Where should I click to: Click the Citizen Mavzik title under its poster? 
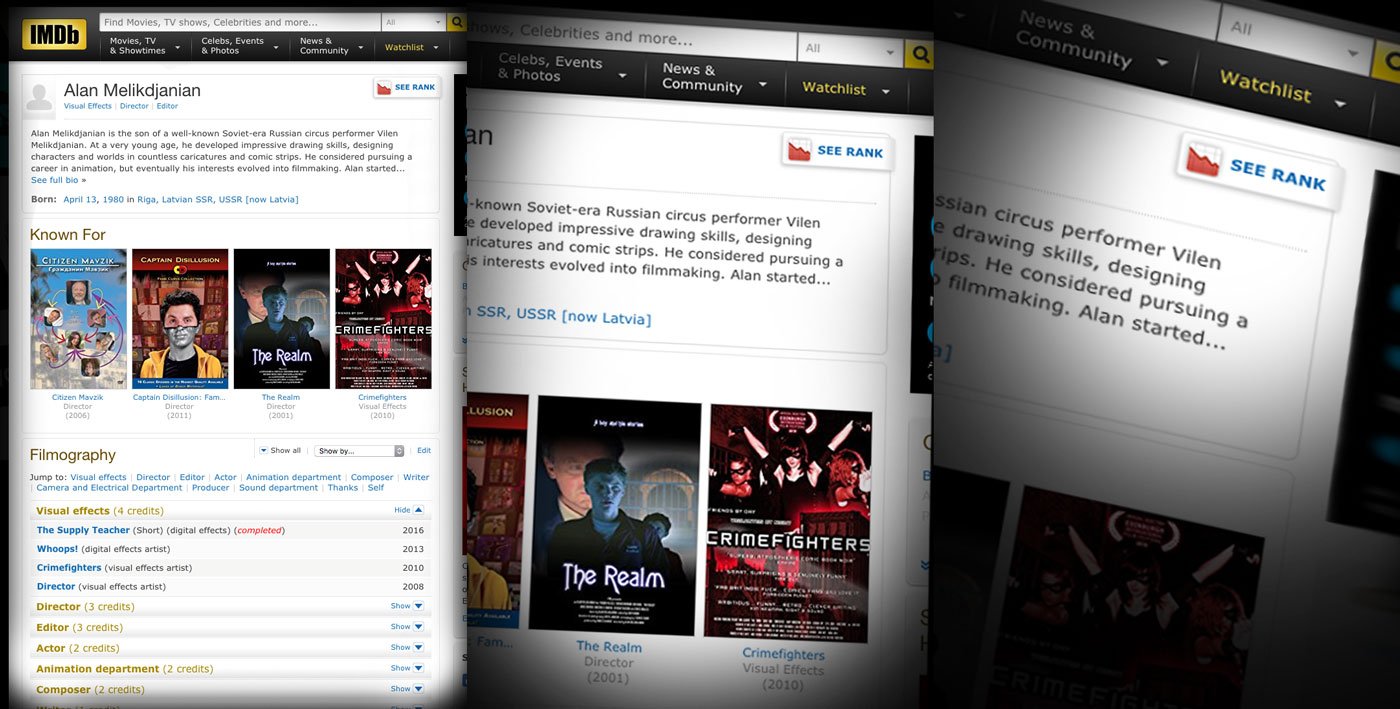pos(78,397)
